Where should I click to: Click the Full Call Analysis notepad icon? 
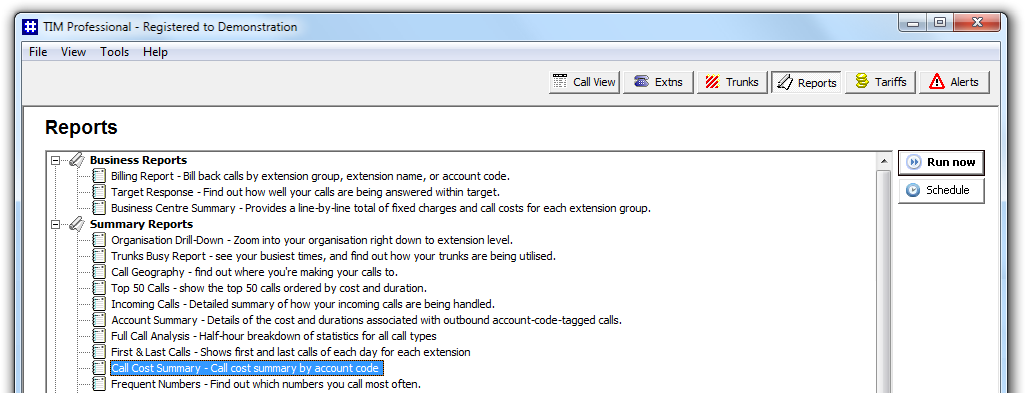pyautogui.click(x=99, y=336)
